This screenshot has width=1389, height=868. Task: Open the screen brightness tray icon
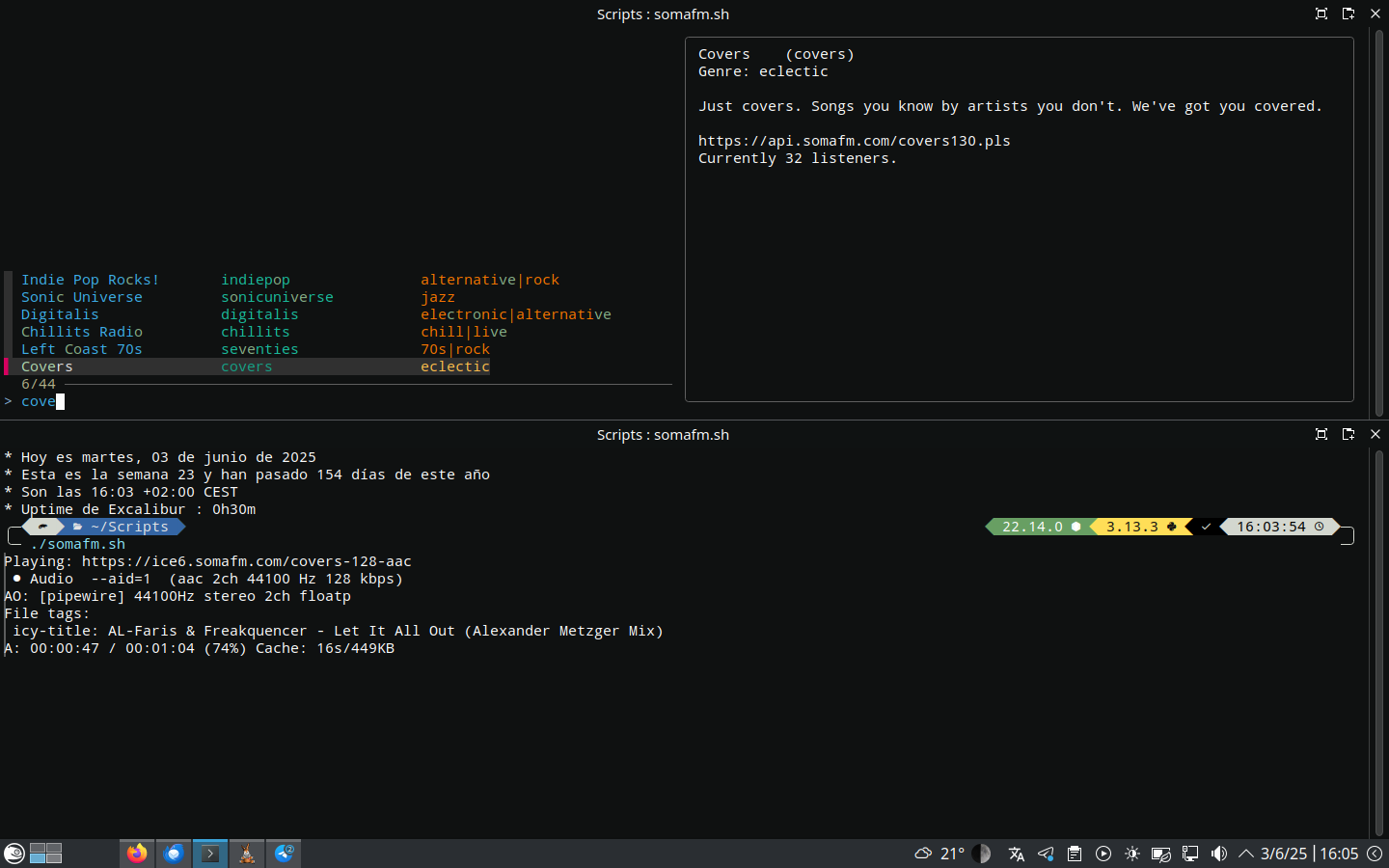(1132, 854)
